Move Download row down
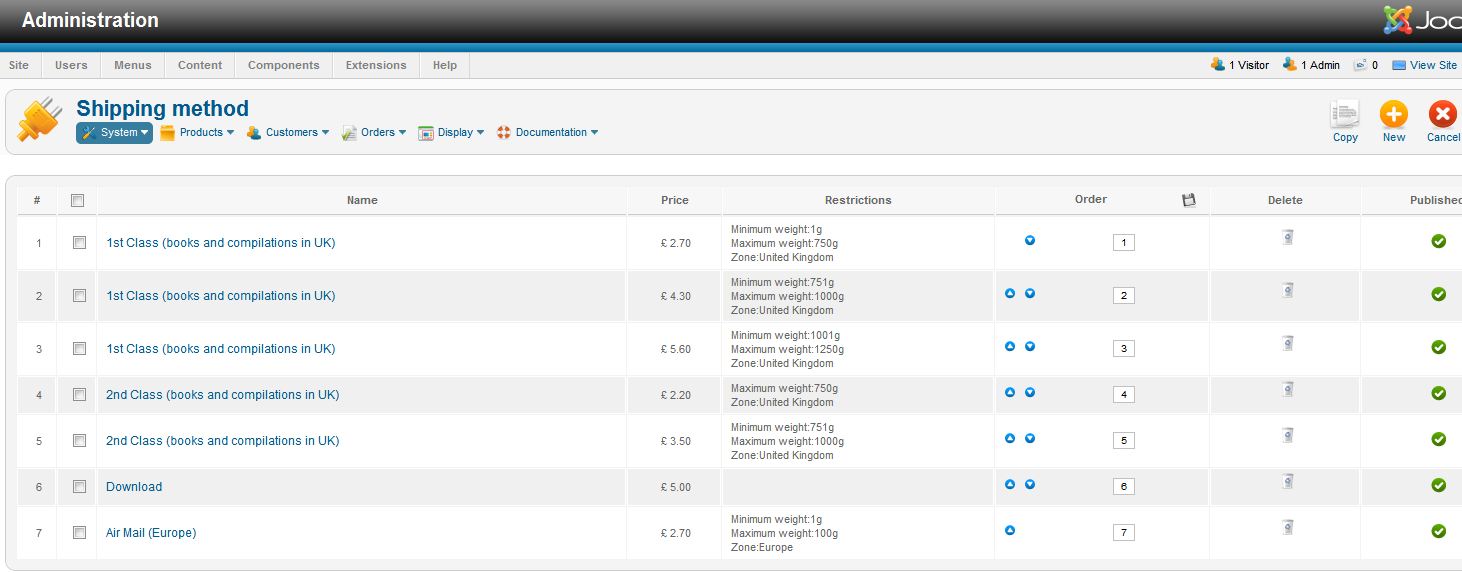Viewport: 1462px width, 573px height. [x=1030, y=484]
